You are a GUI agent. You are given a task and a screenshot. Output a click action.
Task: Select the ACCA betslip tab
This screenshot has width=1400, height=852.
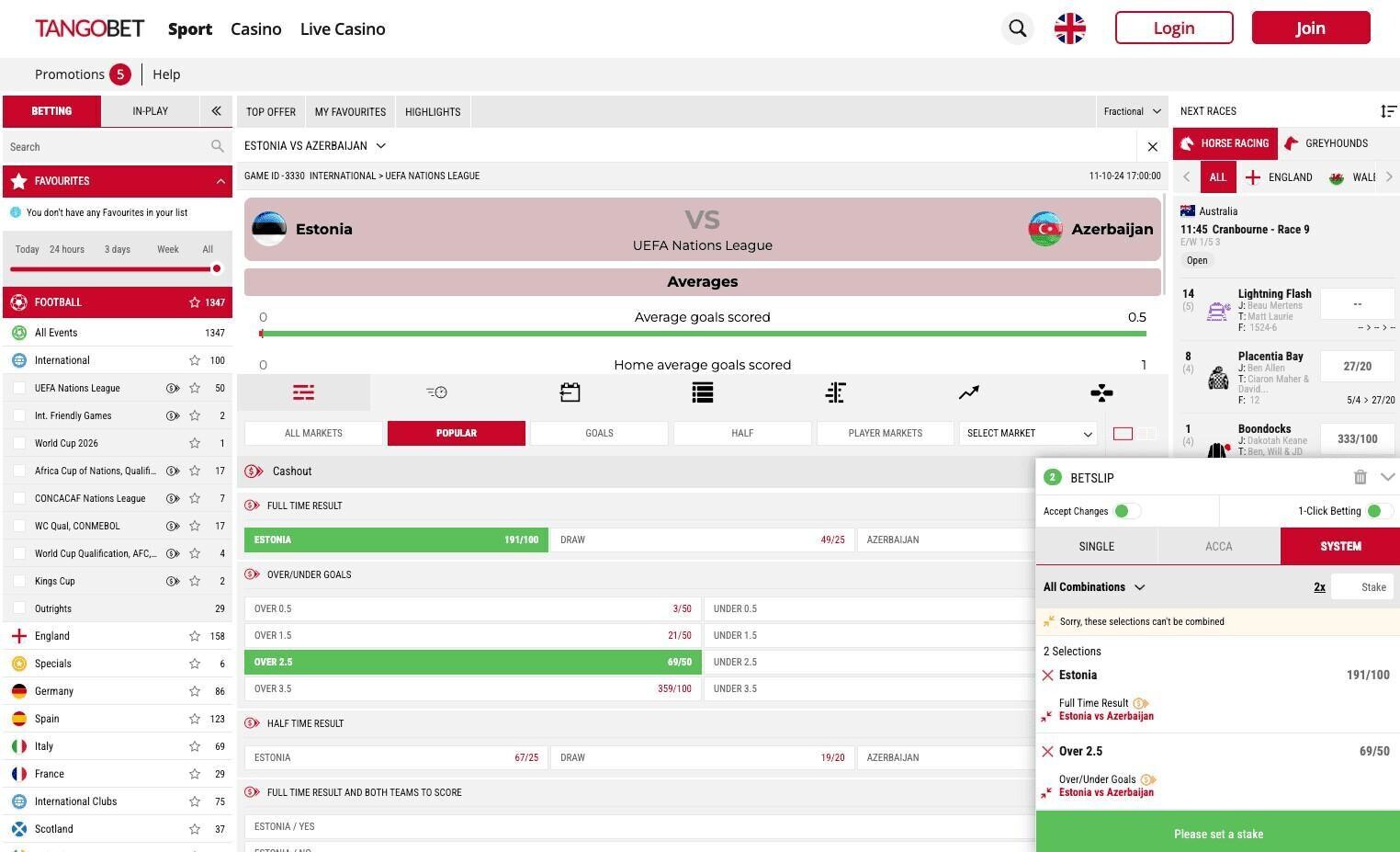[1218, 546]
